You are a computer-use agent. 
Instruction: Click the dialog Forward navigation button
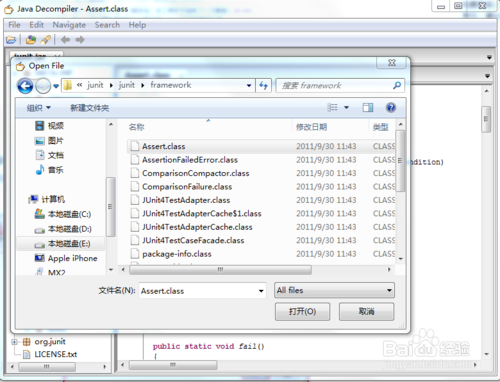click(x=43, y=86)
